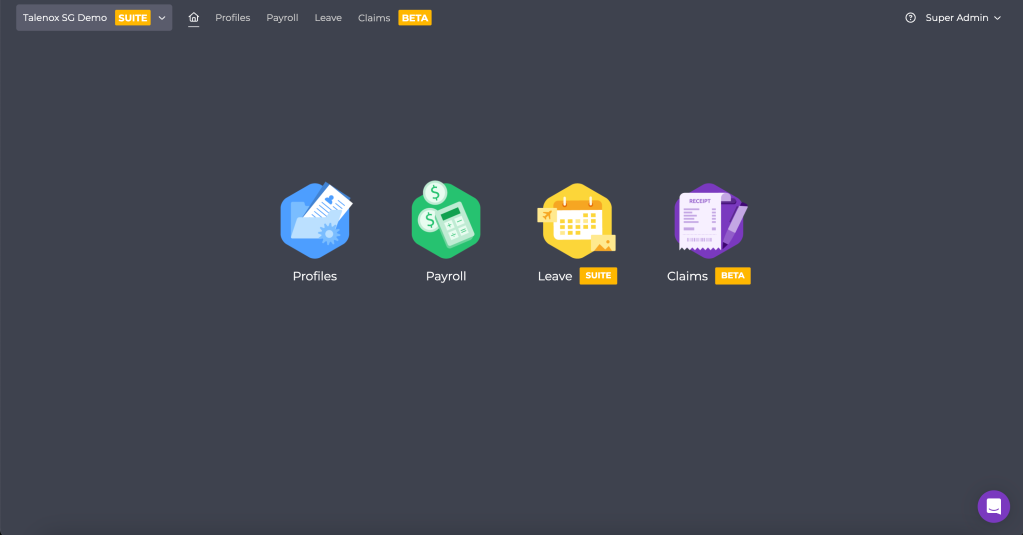Image resolution: width=1023 pixels, height=535 pixels.
Task: Expand the Talenox SG Demo company chevron
Action: click(162, 18)
